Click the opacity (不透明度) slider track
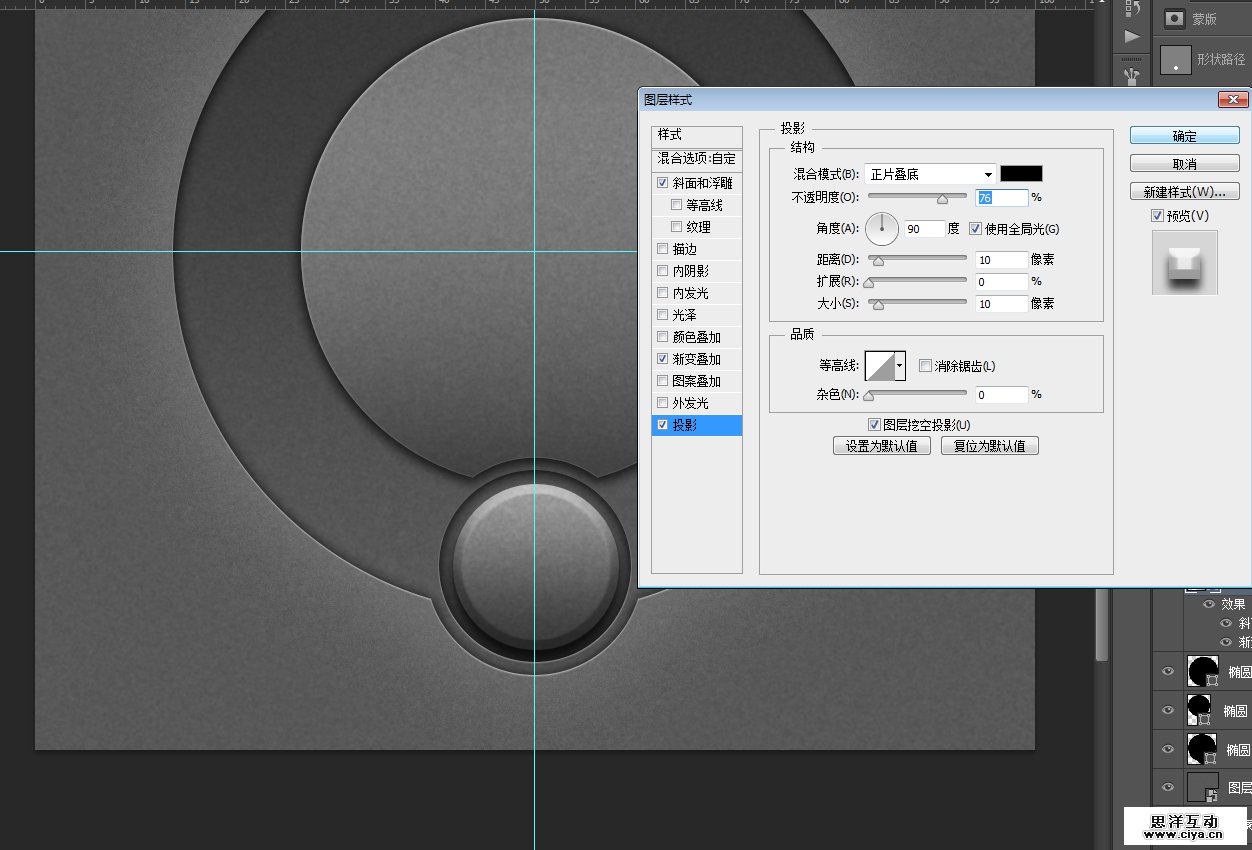1252x850 pixels. [x=917, y=196]
